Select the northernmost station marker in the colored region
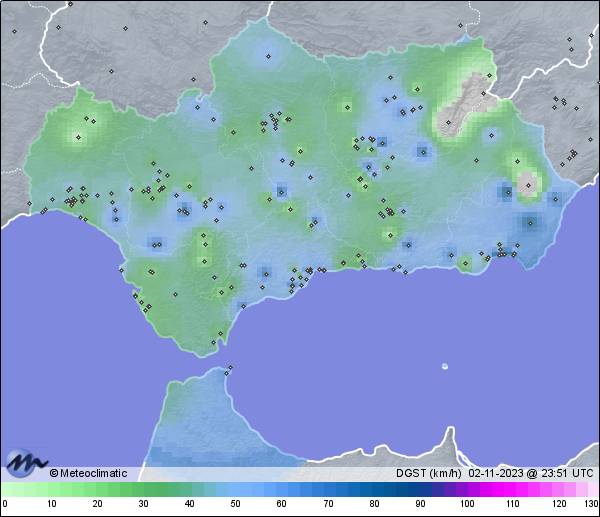Screen dimensions: 600x517 click(268, 56)
